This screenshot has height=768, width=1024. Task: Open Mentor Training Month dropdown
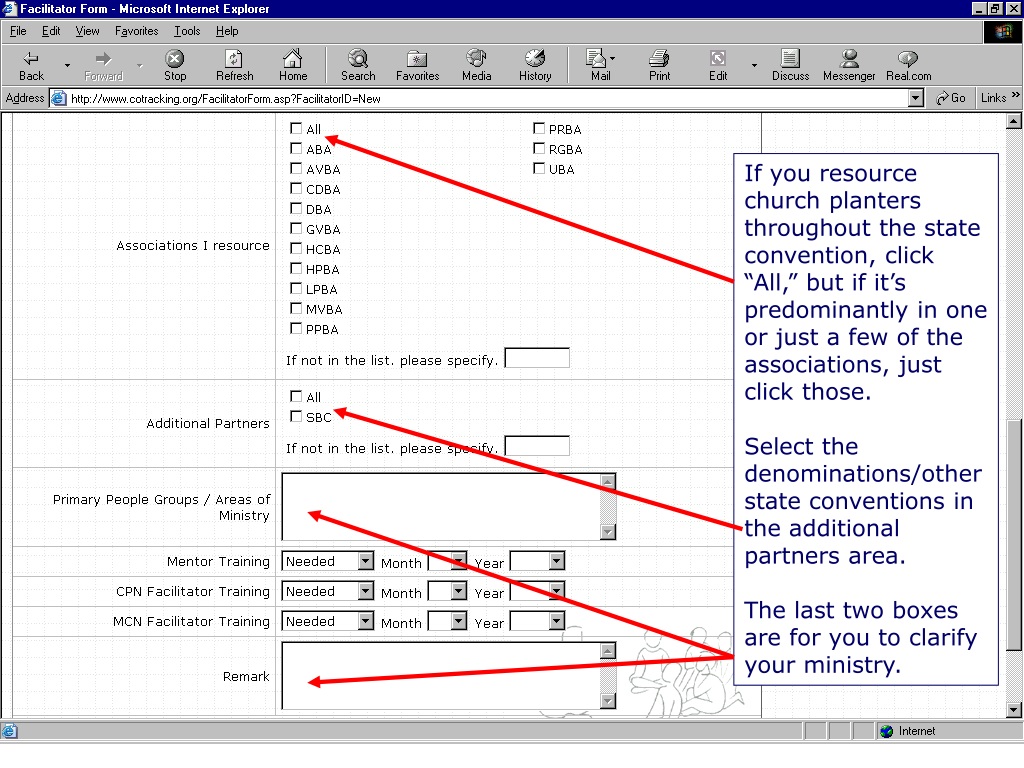click(447, 561)
